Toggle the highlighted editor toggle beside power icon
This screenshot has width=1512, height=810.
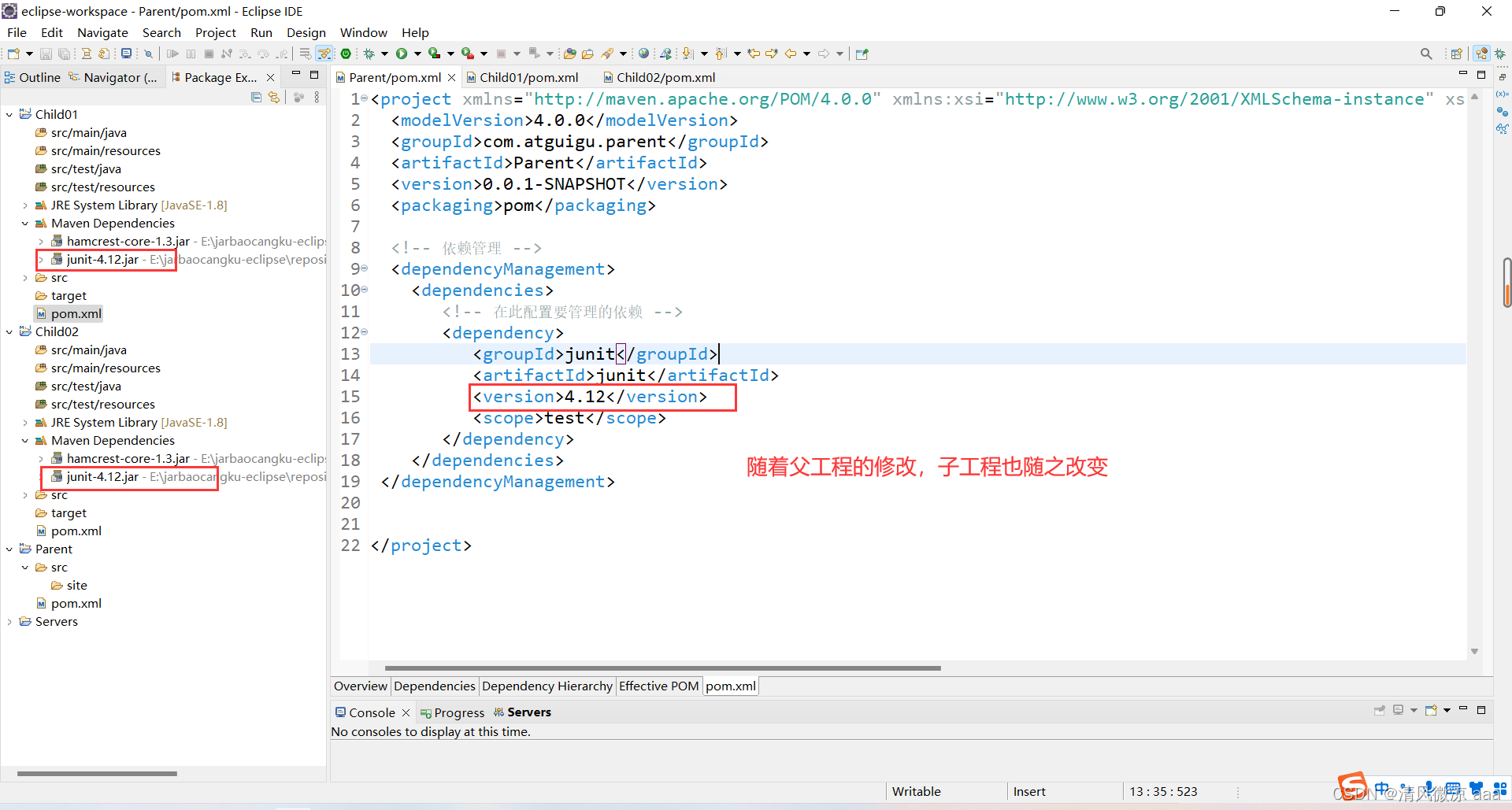click(324, 54)
